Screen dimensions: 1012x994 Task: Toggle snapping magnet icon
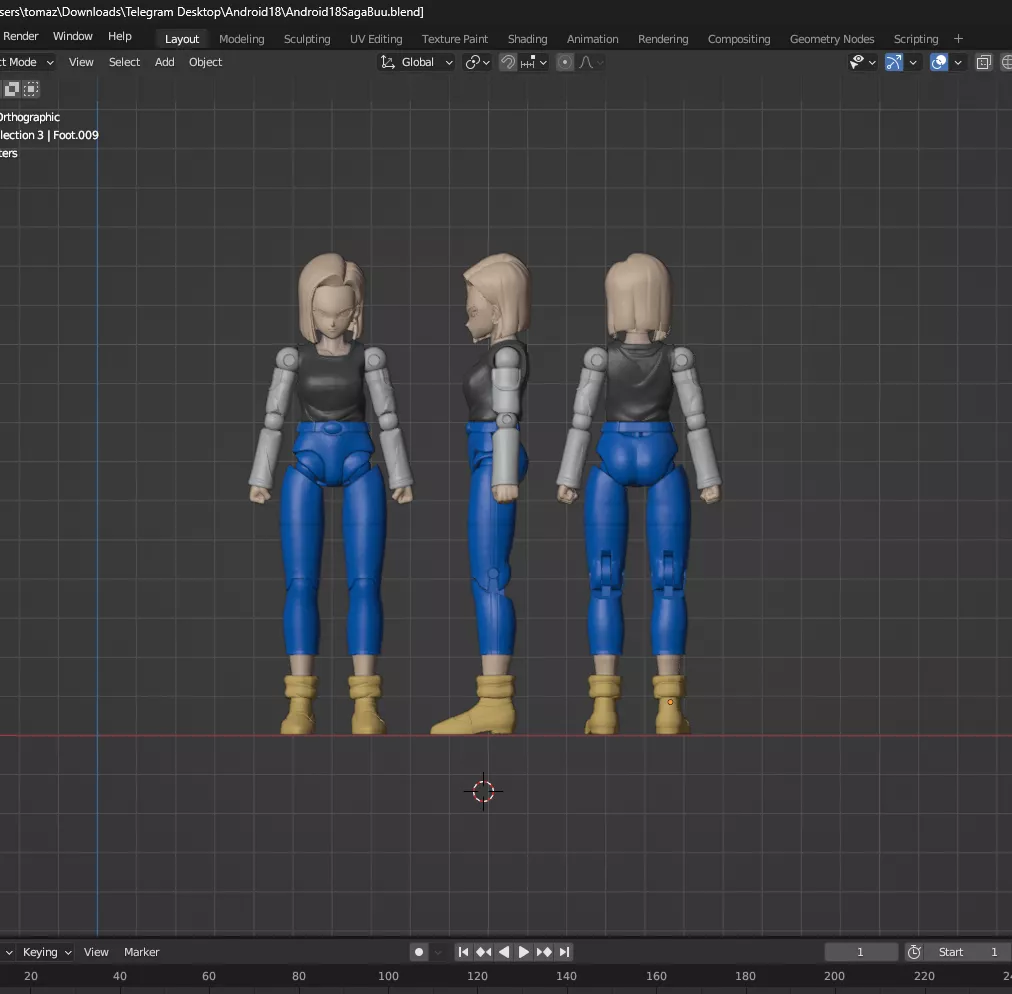508,62
